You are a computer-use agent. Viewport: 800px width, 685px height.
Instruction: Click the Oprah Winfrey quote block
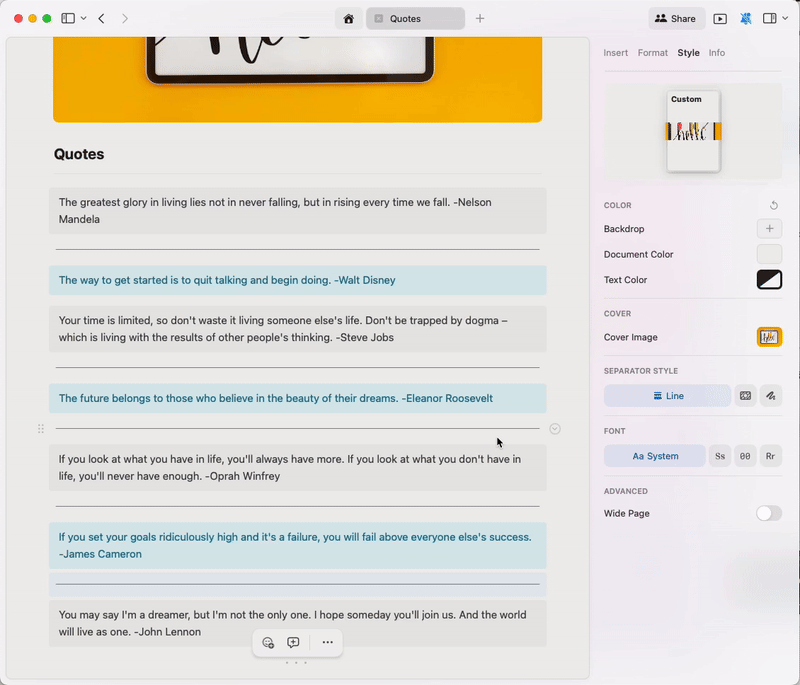(x=297, y=468)
